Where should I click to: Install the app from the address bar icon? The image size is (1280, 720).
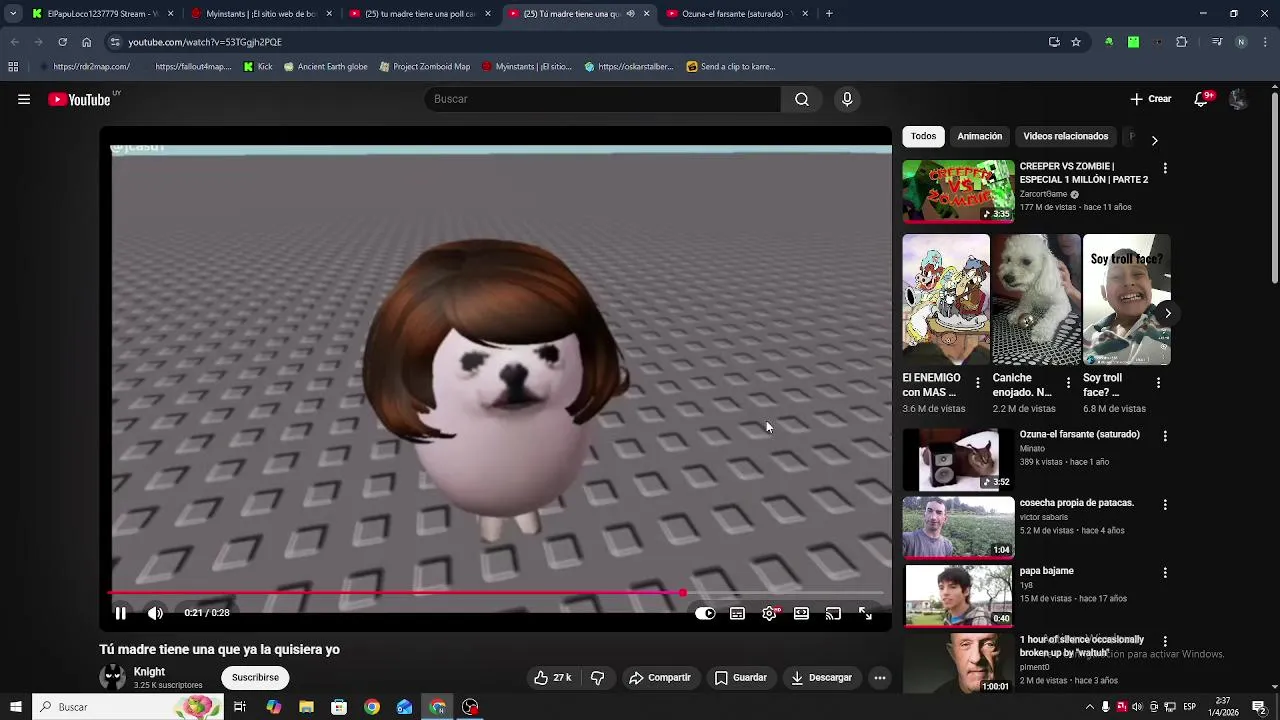[x=1054, y=42]
